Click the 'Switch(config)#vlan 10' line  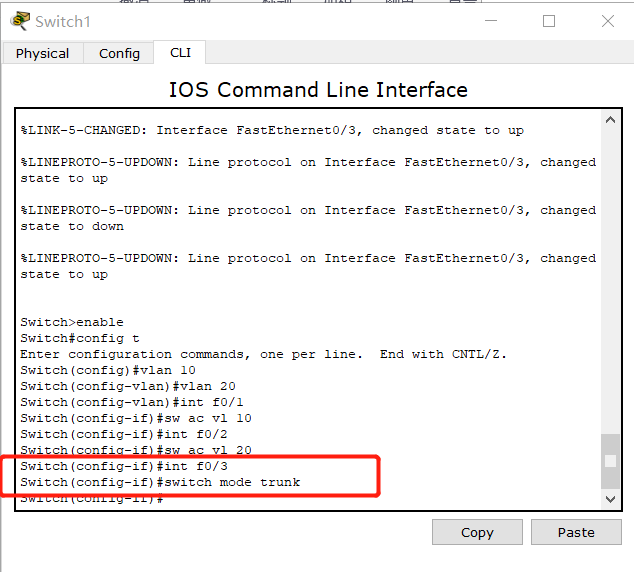point(108,370)
